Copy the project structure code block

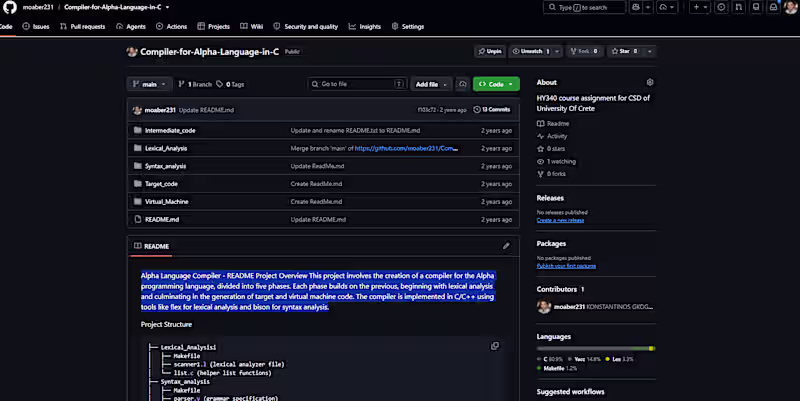pos(495,346)
